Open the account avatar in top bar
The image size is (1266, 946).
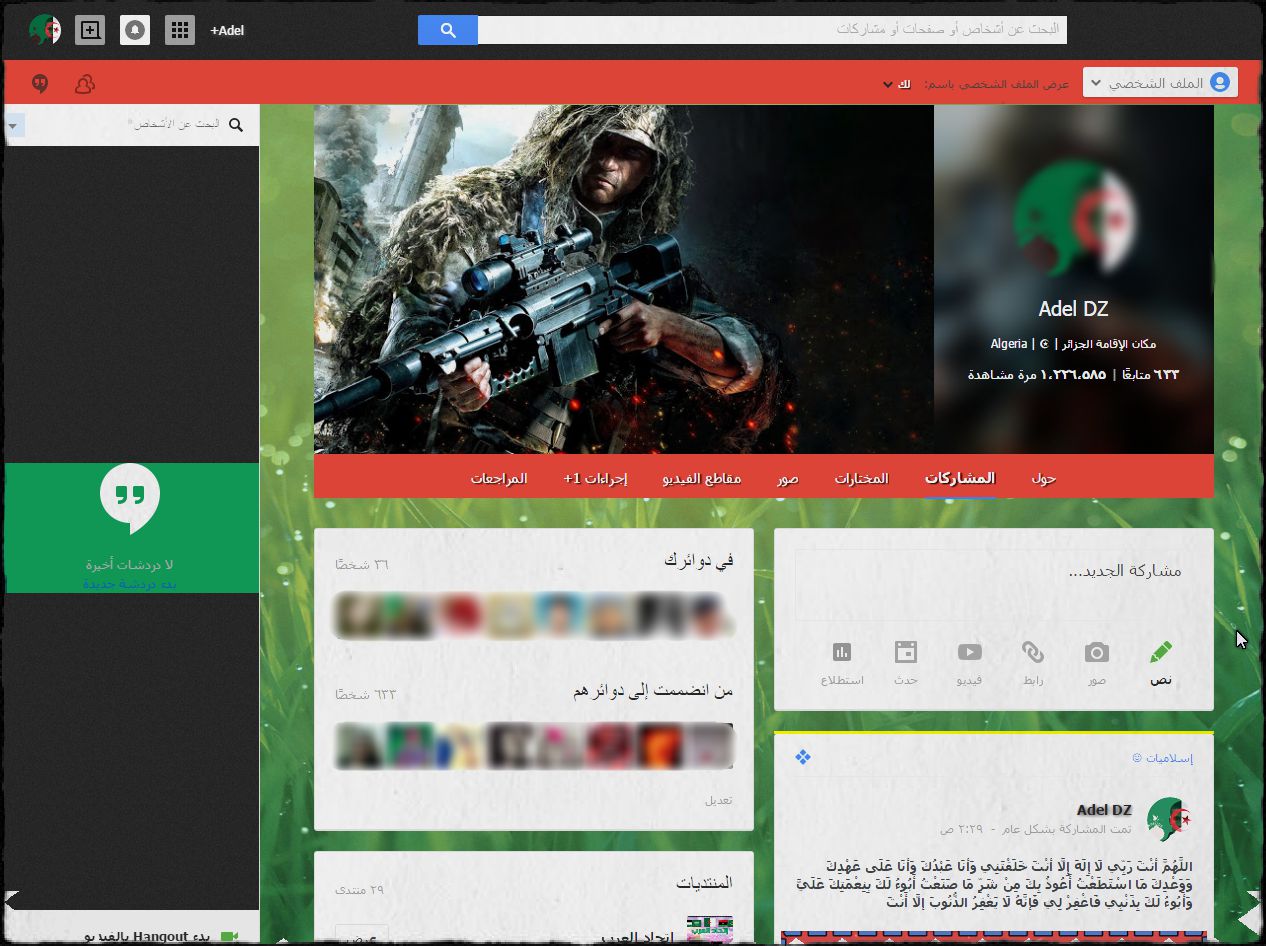point(45,30)
